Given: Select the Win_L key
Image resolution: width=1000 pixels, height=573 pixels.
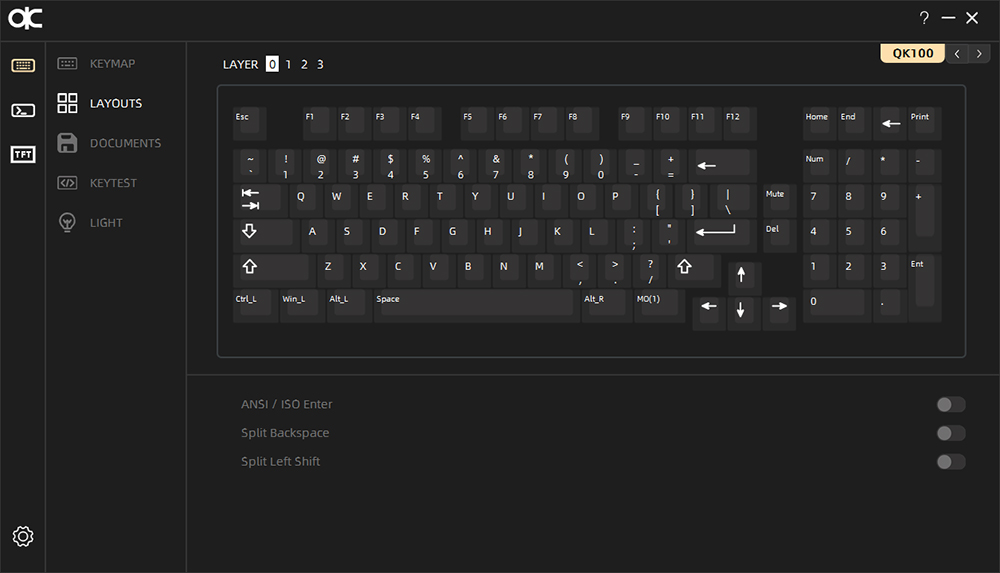Looking at the screenshot, I should [x=302, y=306].
